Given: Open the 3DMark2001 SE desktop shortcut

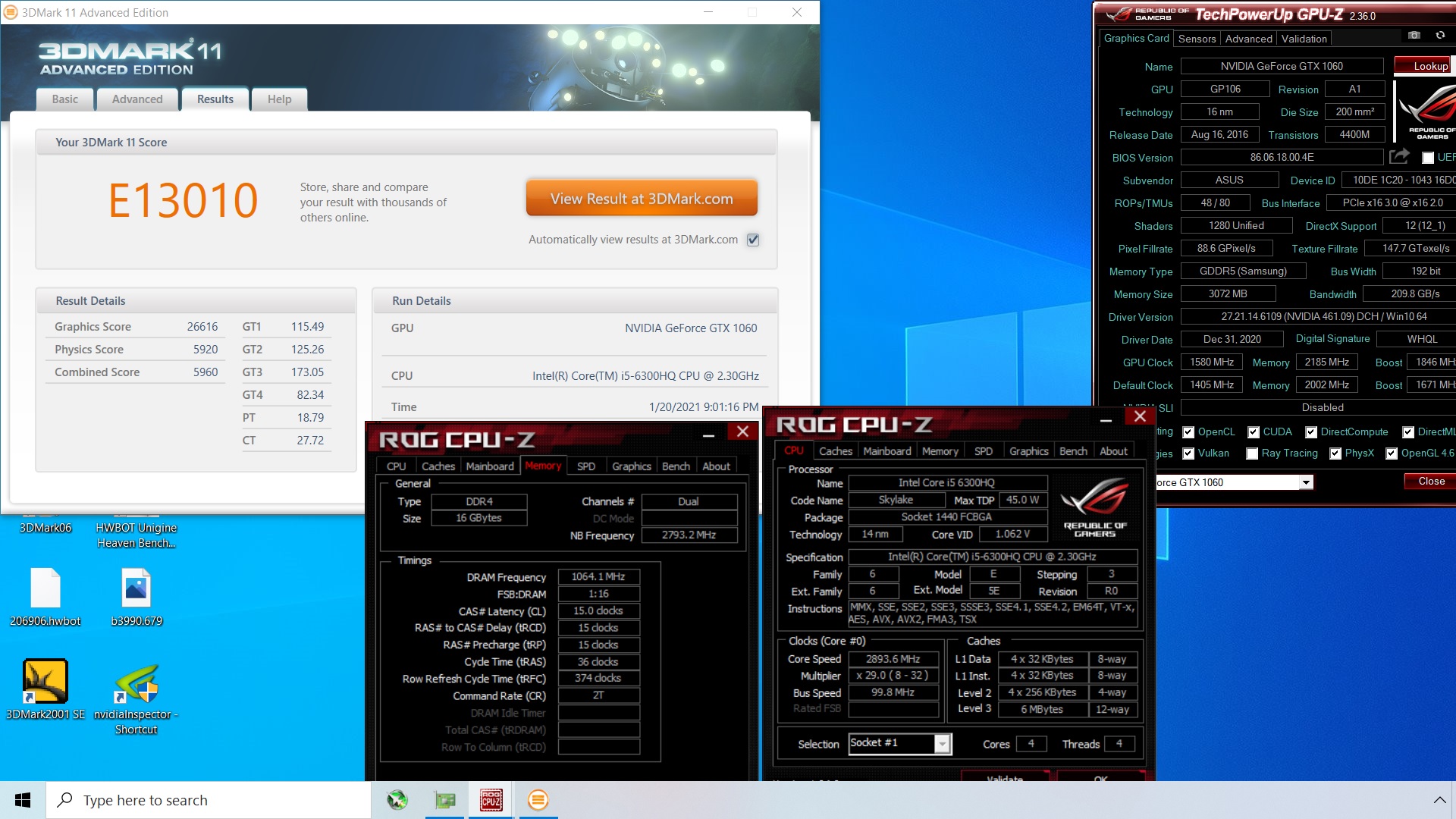Looking at the screenshot, I should pos(45,689).
